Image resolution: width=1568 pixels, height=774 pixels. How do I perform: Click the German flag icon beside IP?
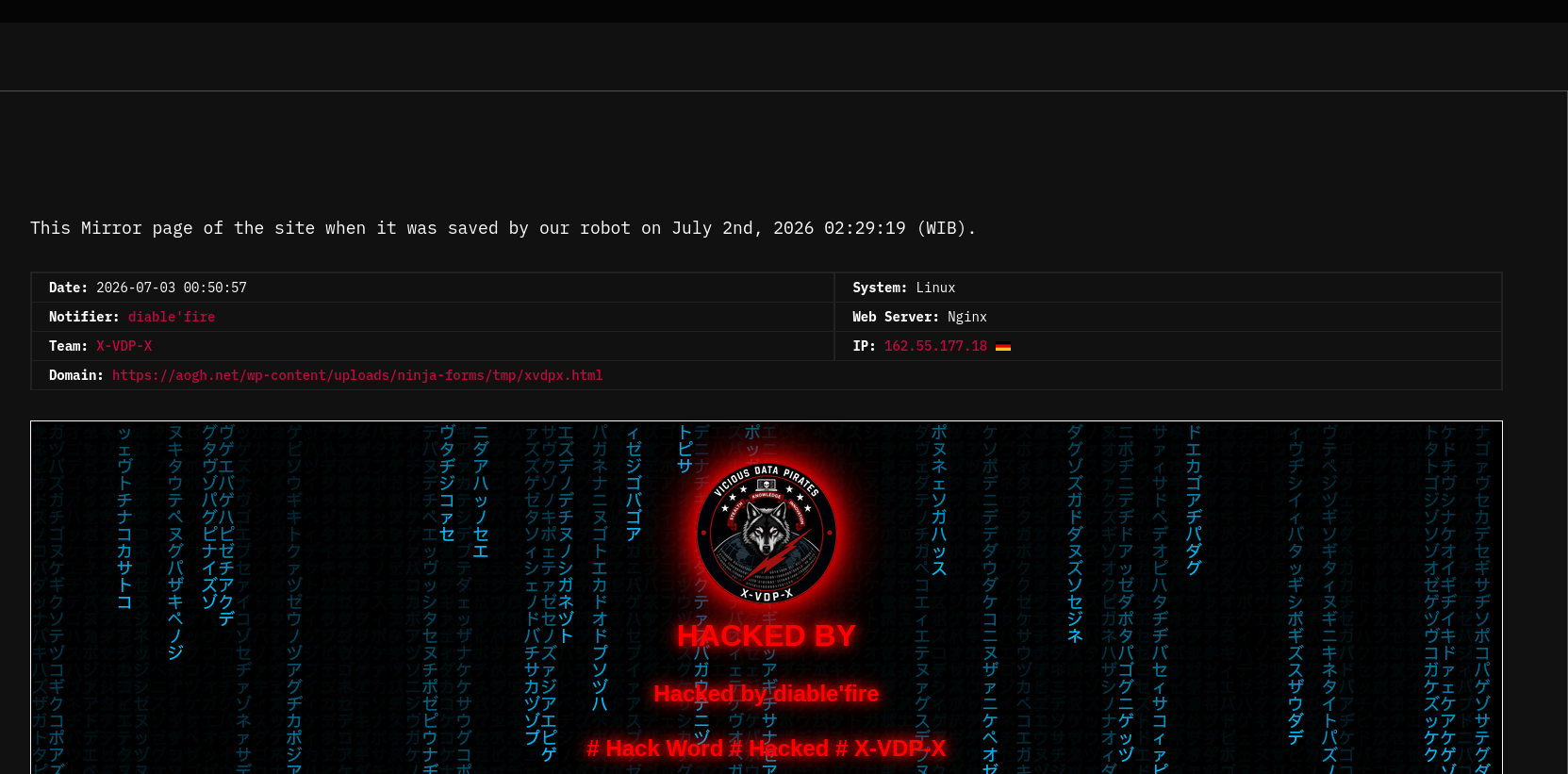[x=1003, y=346]
